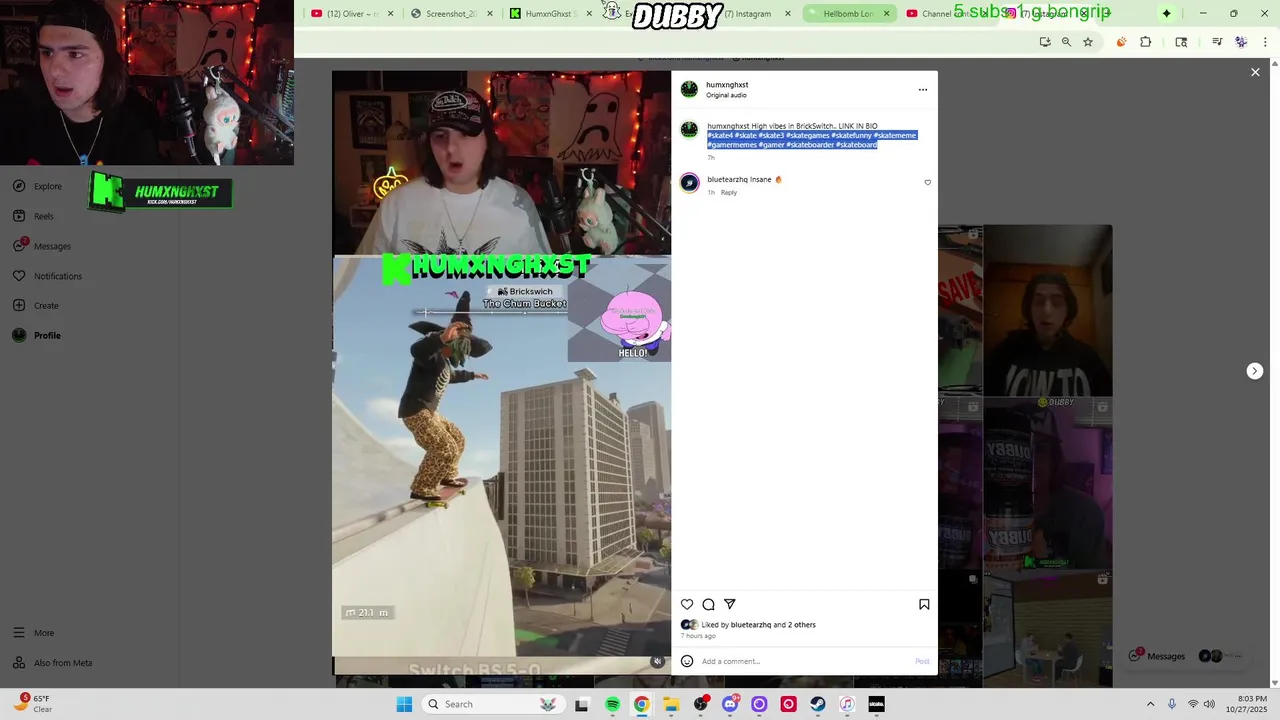Screen dimensions: 1280x720
Task: Open volume control in system tray
Action: click(1209, 704)
